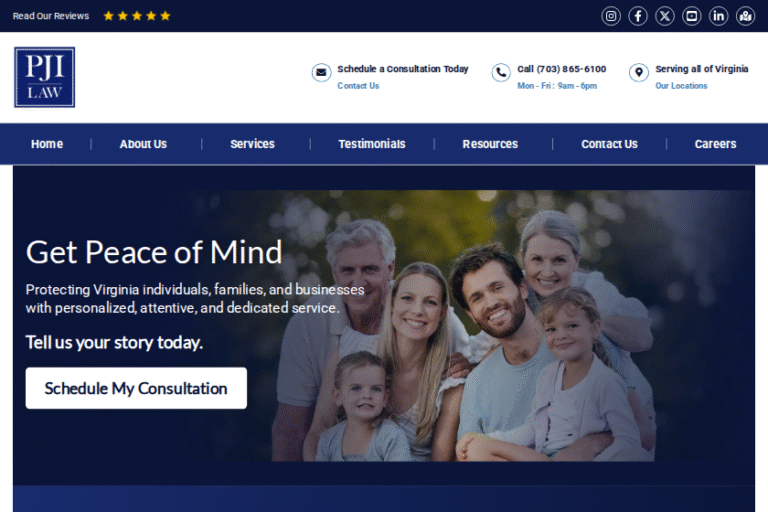Click the map location icon in top bar
768x512 pixels.
pyautogui.click(x=745, y=16)
